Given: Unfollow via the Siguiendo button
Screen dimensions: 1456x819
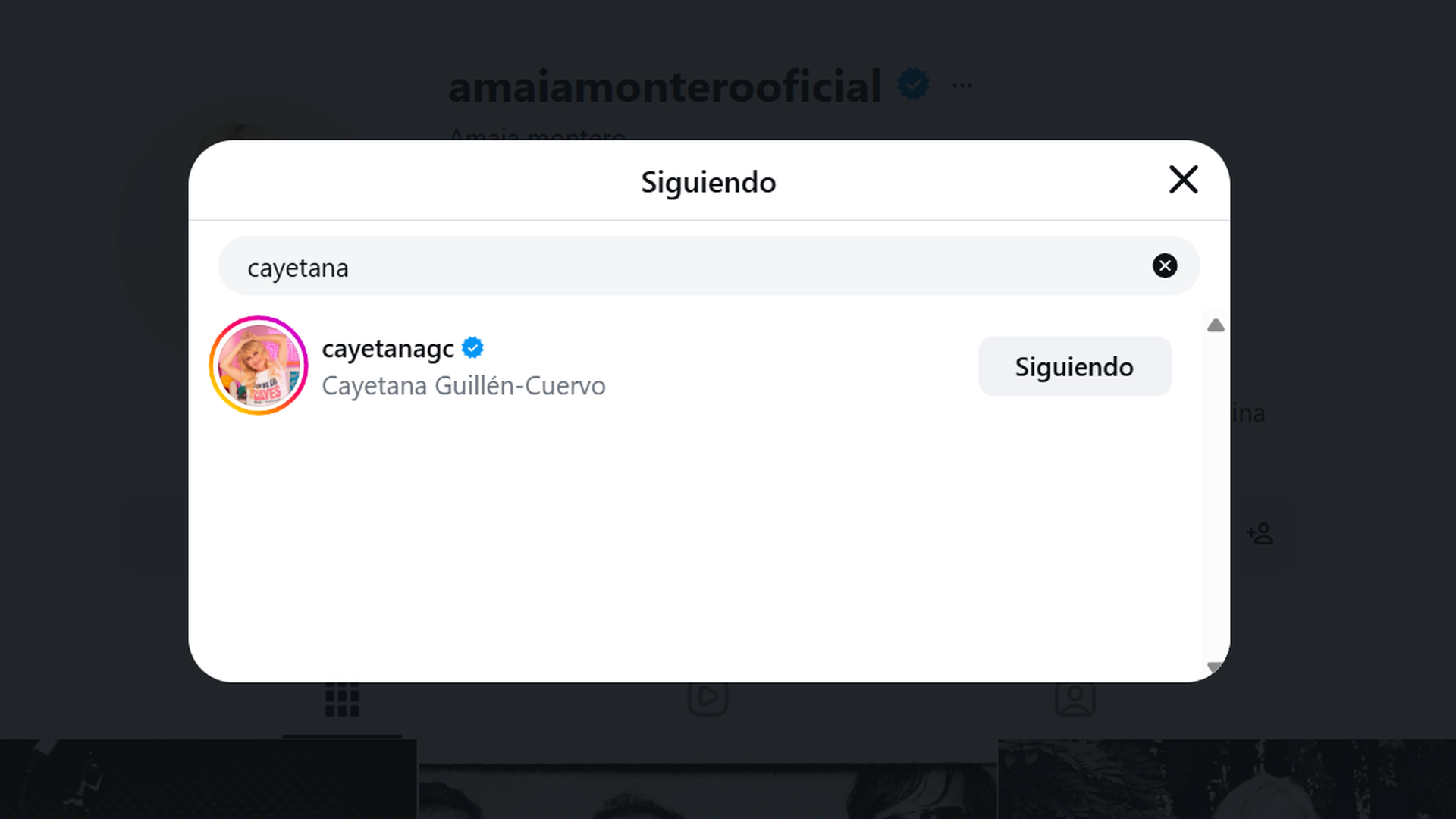Looking at the screenshot, I should tap(1074, 366).
